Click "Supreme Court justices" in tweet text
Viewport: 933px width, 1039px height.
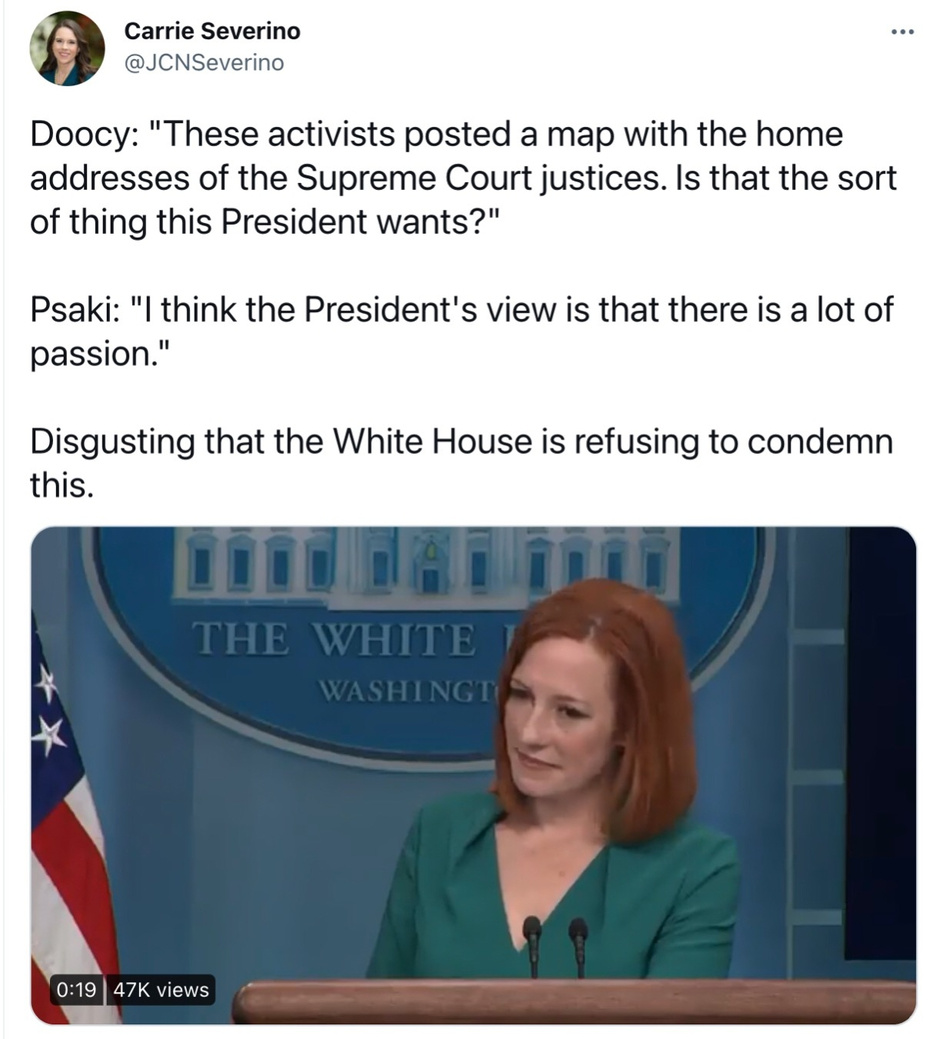[480, 178]
